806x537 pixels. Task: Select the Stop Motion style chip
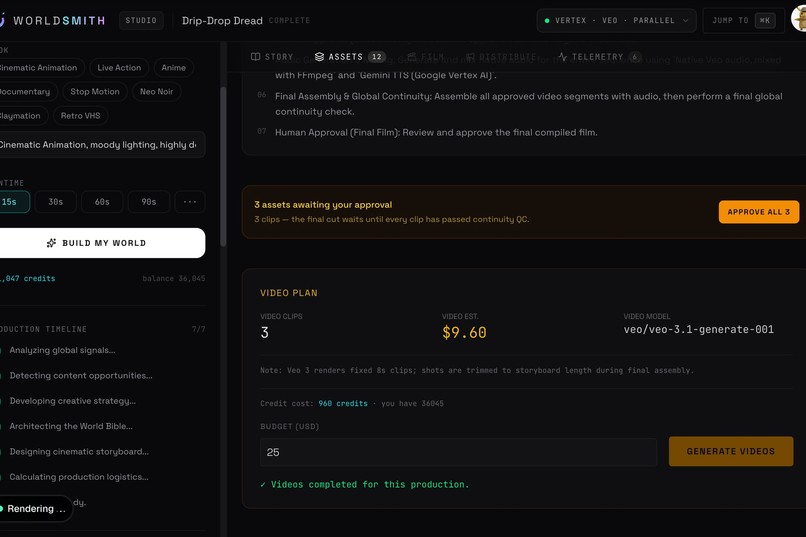click(x=95, y=91)
